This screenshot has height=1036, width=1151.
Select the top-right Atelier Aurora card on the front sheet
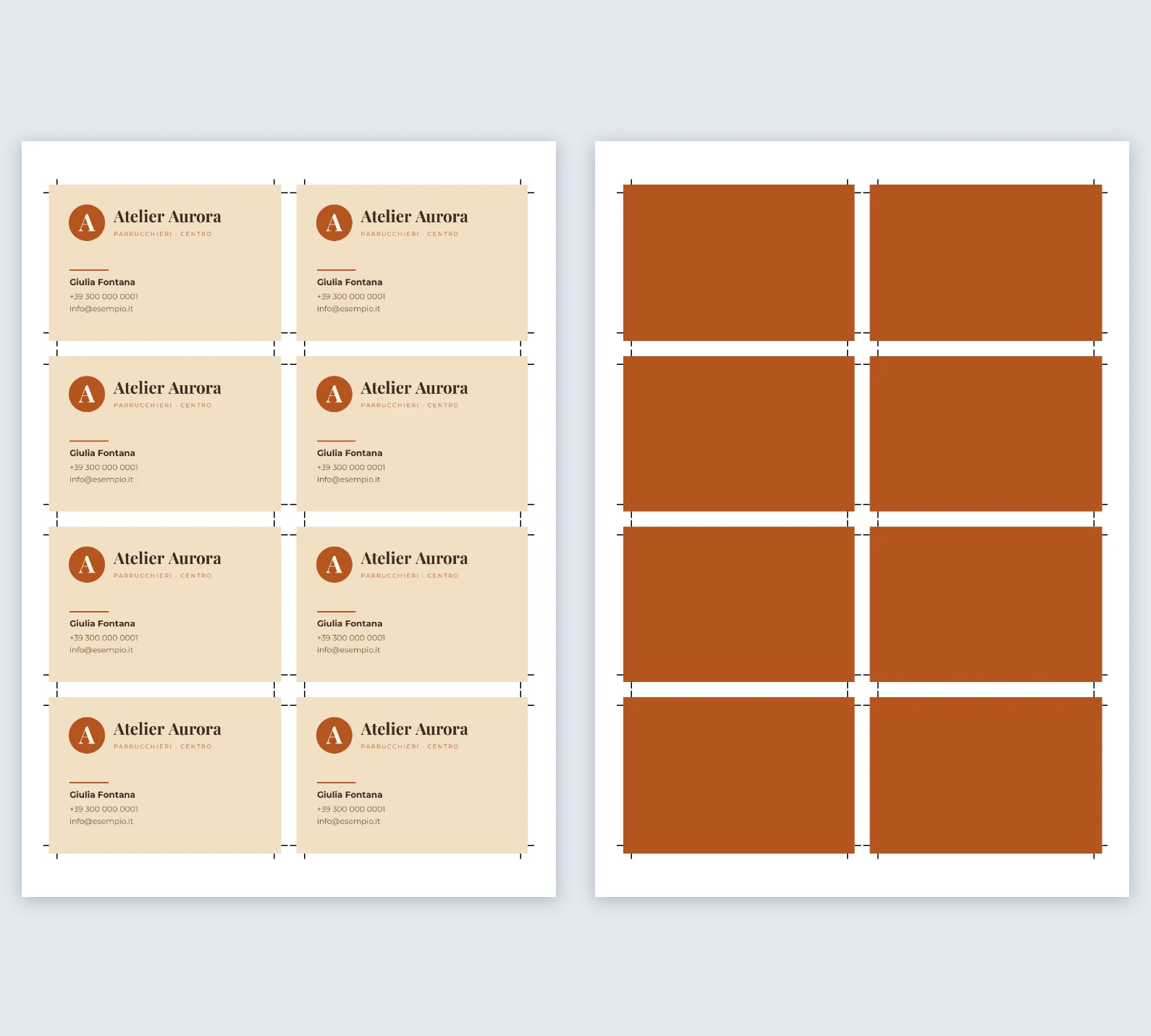(x=412, y=263)
